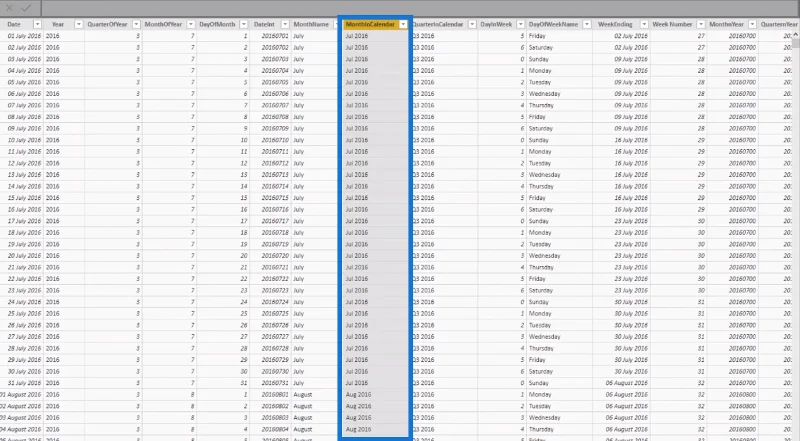800x441 pixels.
Task: Open the MonthnYear column filter dropdown
Action: (x=753, y=24)
